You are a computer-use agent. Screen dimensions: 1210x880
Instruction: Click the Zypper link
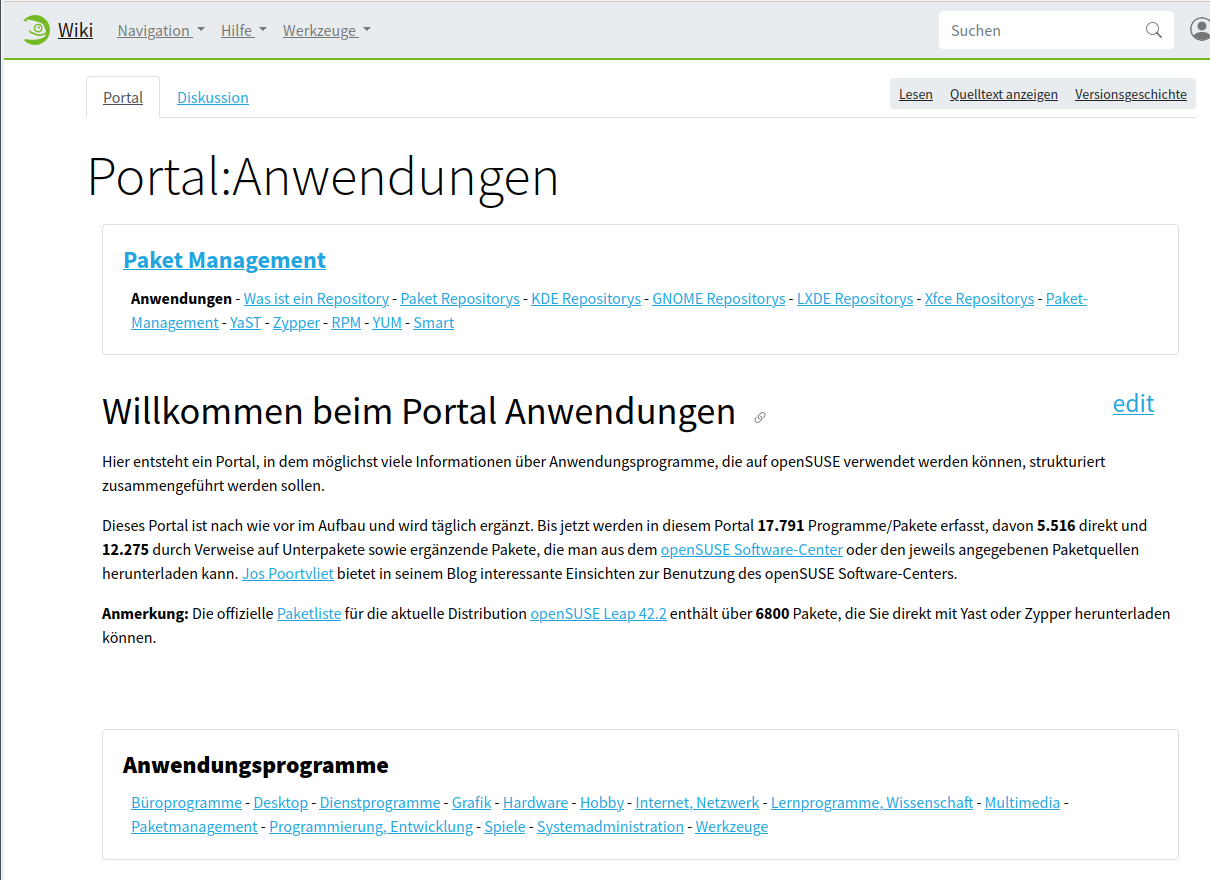pos(296,322)
